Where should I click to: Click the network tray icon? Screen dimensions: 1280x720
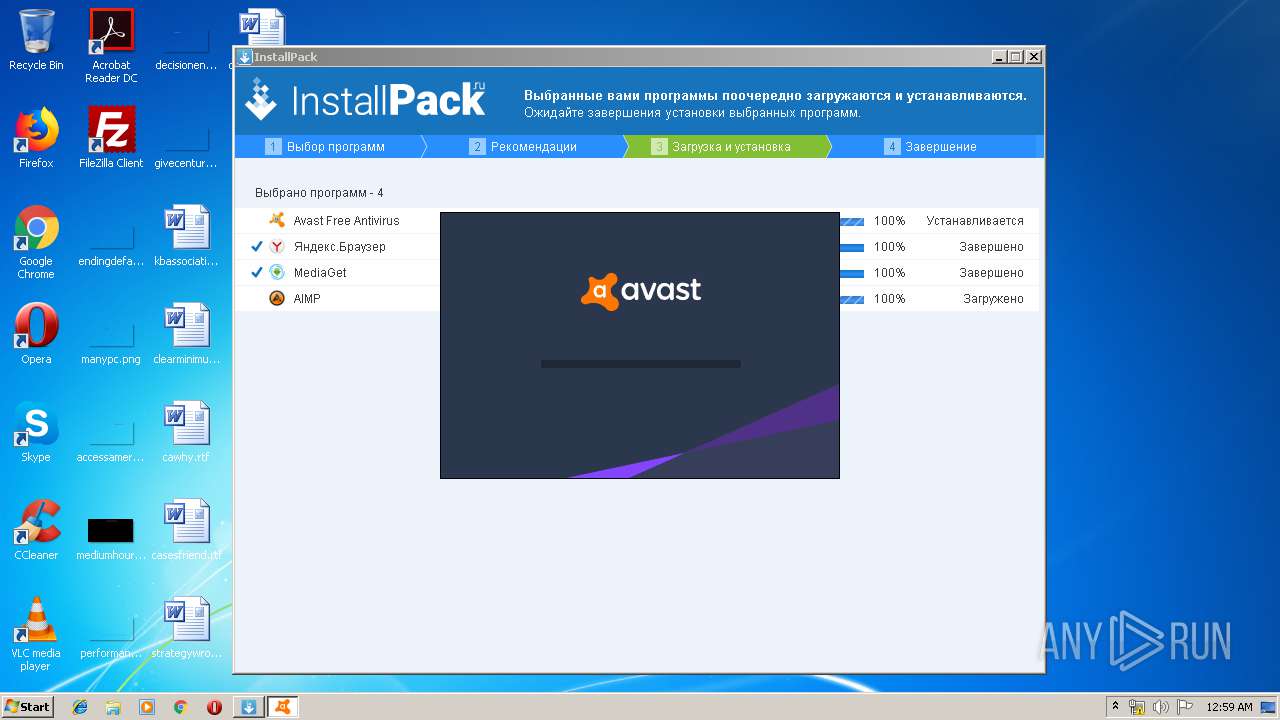click(x=1137, y=707)
